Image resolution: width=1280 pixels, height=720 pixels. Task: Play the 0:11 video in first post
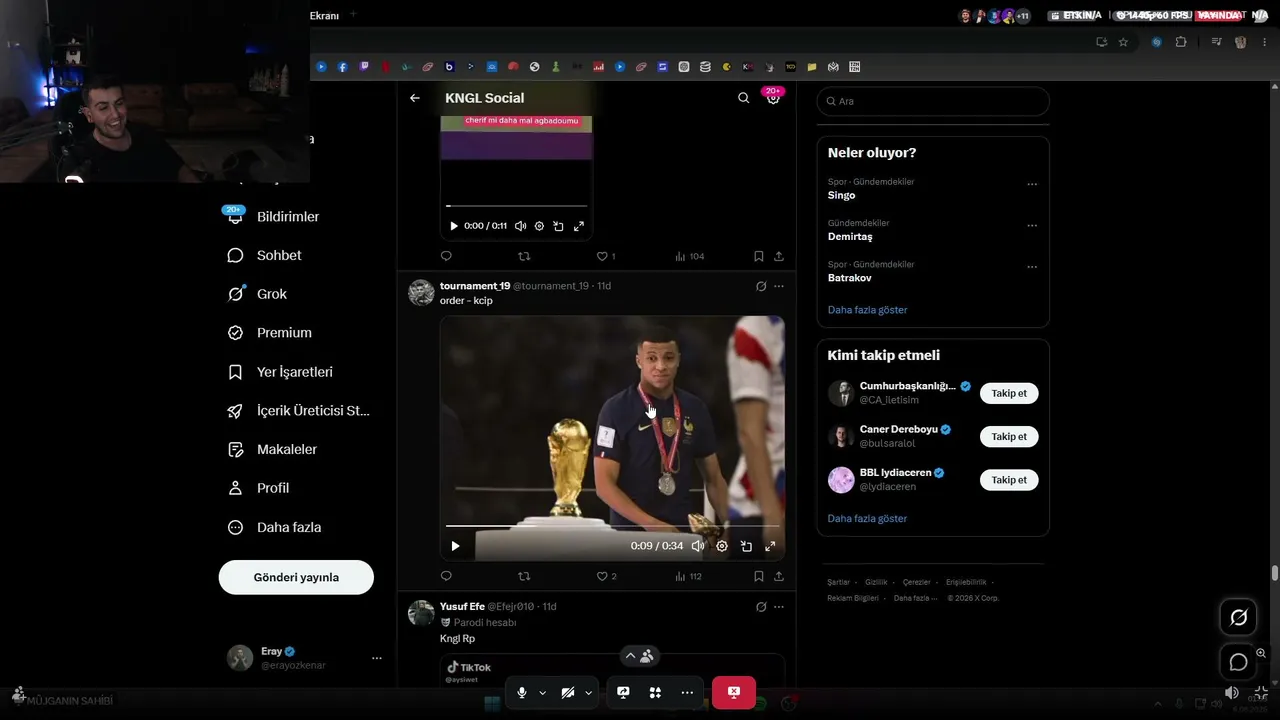point(454,226)
